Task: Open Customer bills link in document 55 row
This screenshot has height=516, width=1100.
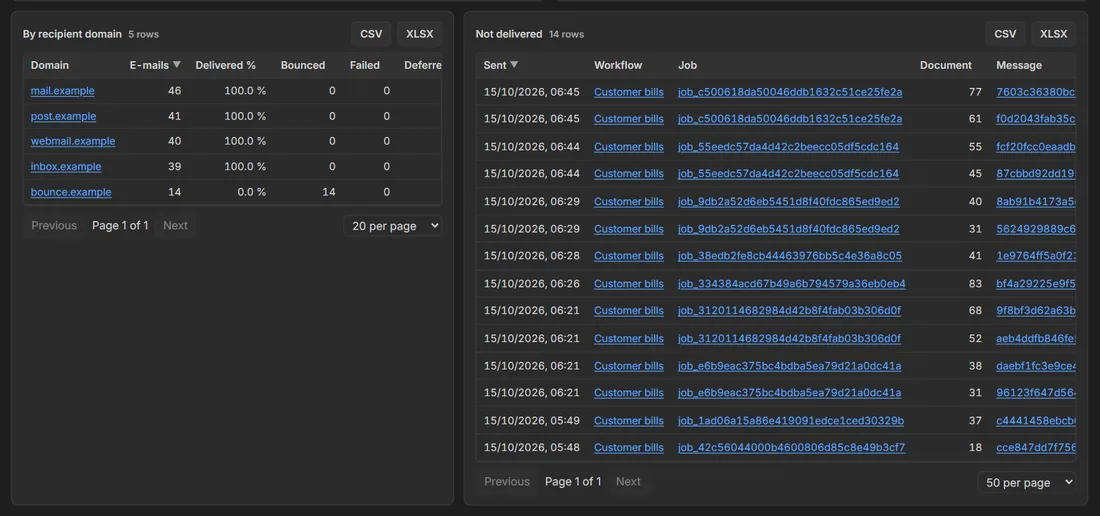Action: point(629,147)
